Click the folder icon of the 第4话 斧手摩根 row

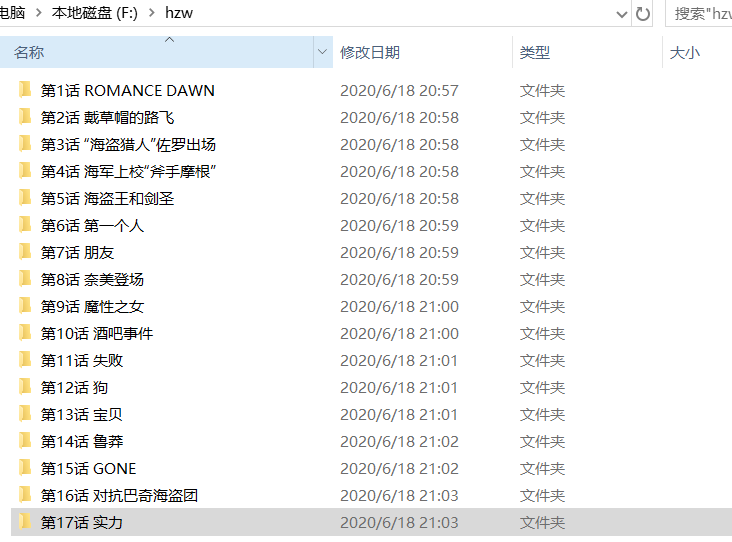25,171
